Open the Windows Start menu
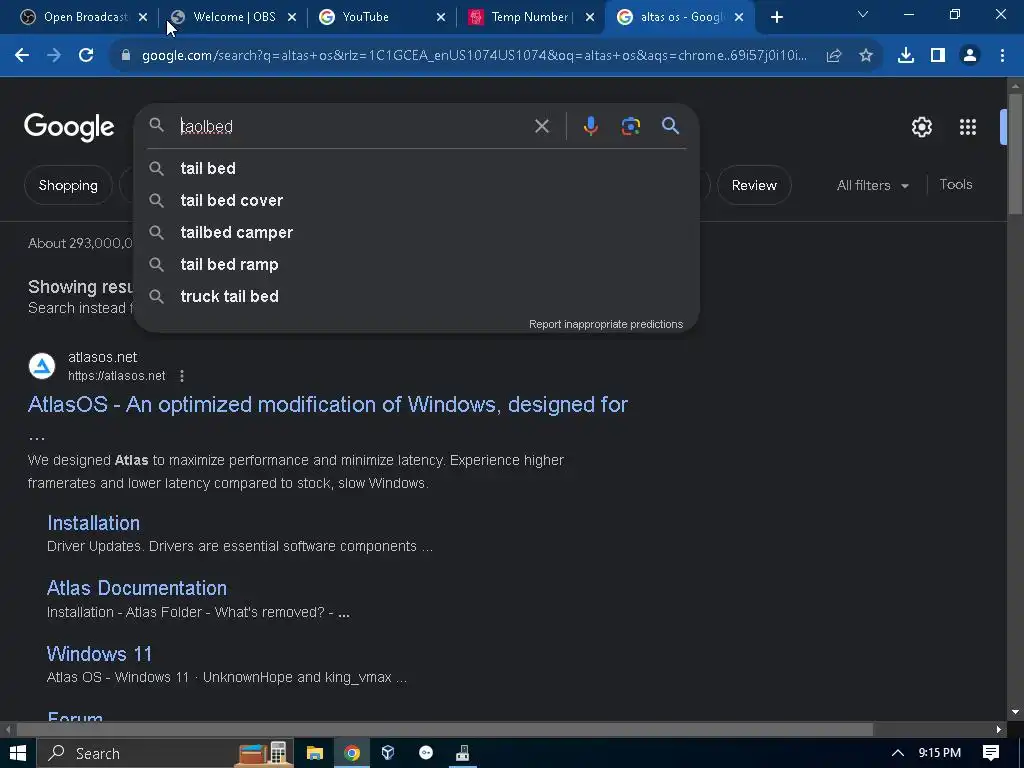This screenshot has width=1024, height=768. pos(18,753)
